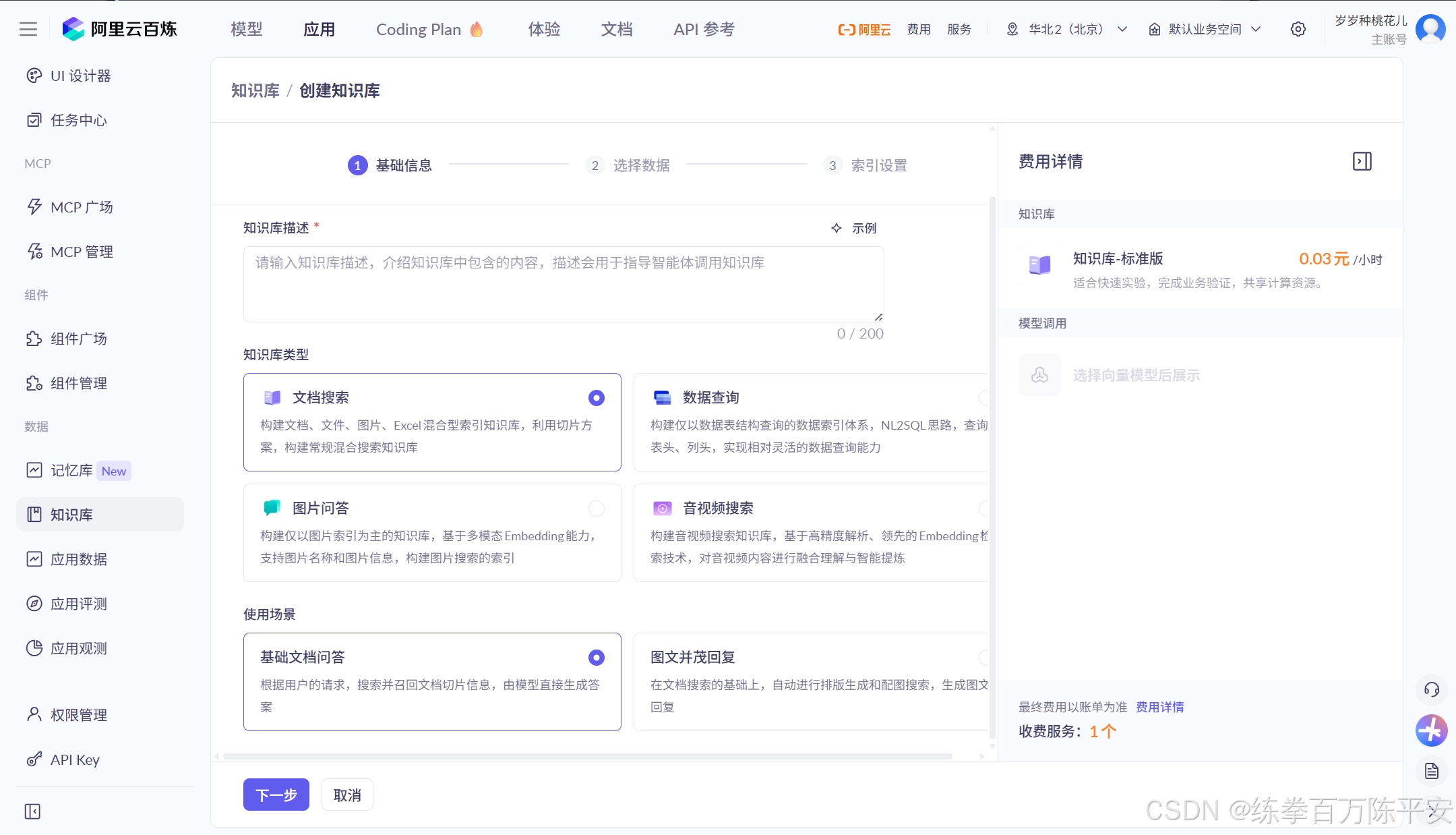Collapse the 费用详情 panel icon

pyautogui.click(x=1362, y=162)
